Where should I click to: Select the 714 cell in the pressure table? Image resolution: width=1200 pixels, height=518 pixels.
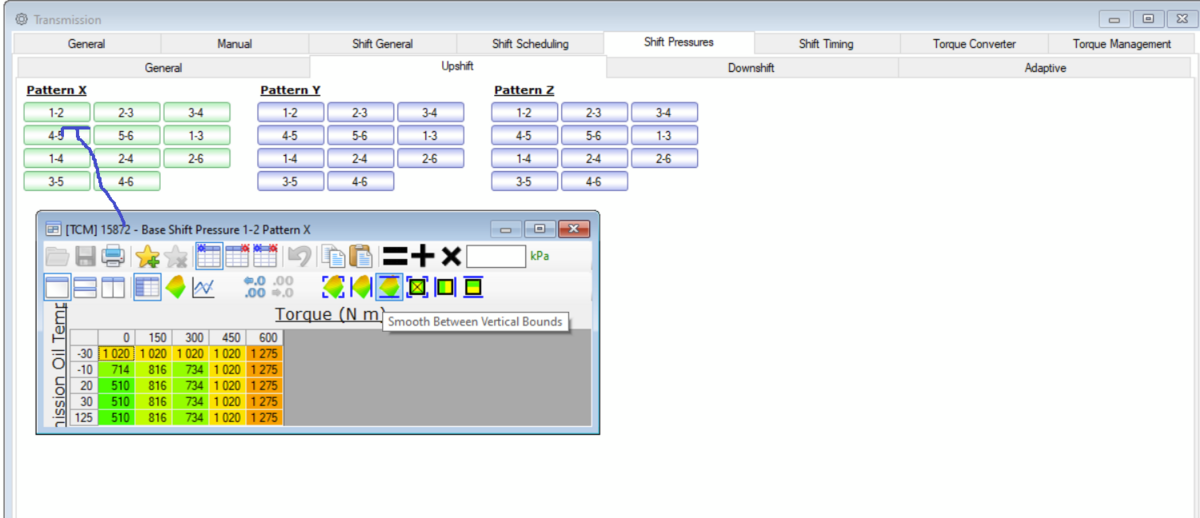(x=117, y=370)
